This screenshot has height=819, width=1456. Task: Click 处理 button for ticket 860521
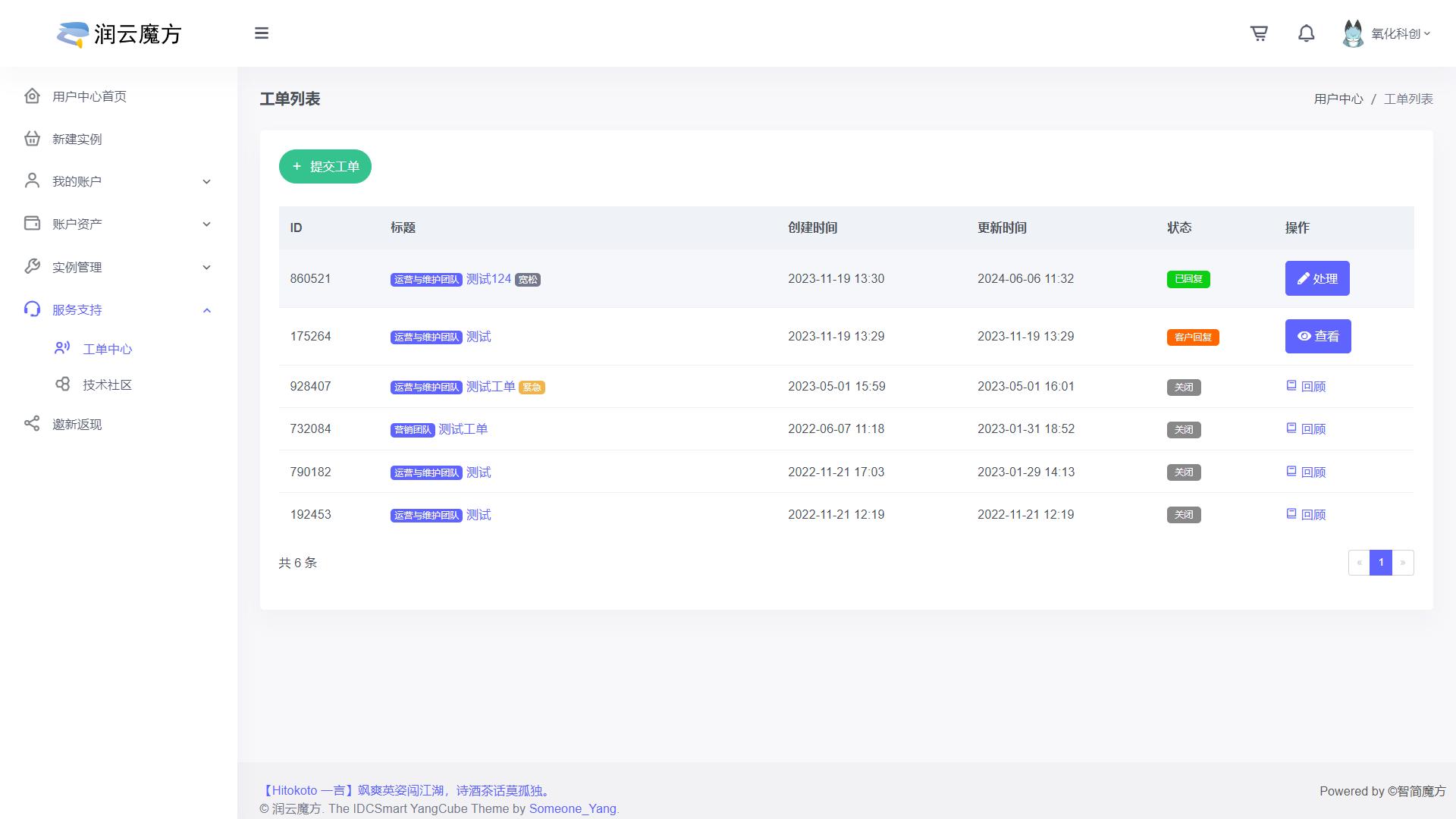pos(1316,278)
